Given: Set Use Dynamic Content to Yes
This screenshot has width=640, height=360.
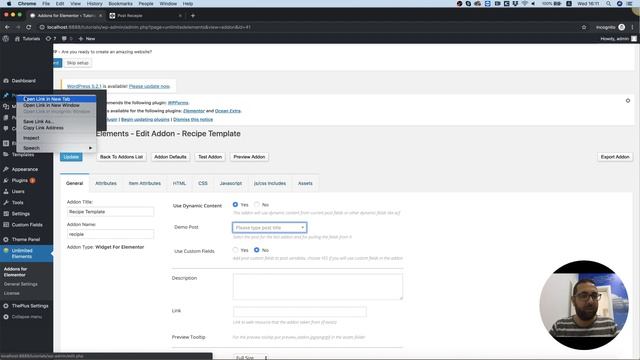Looking at the screenshot, I should tap(235, 204).
